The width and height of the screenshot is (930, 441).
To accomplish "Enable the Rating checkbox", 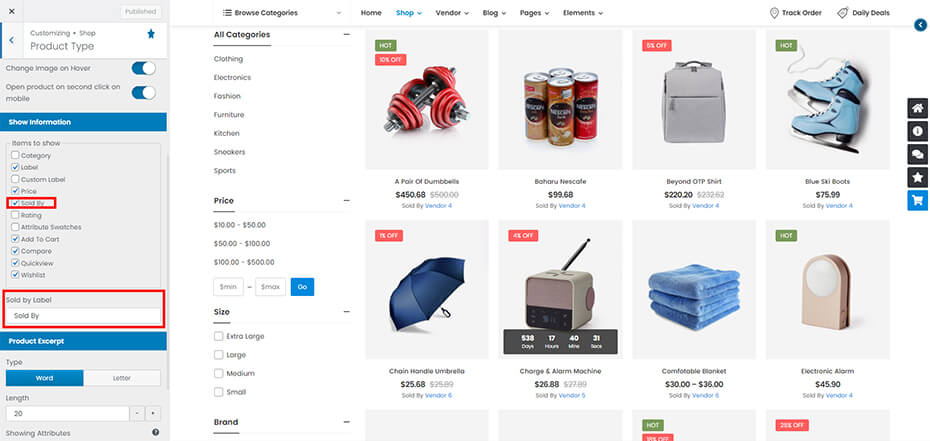I will [x=15, y=215].
